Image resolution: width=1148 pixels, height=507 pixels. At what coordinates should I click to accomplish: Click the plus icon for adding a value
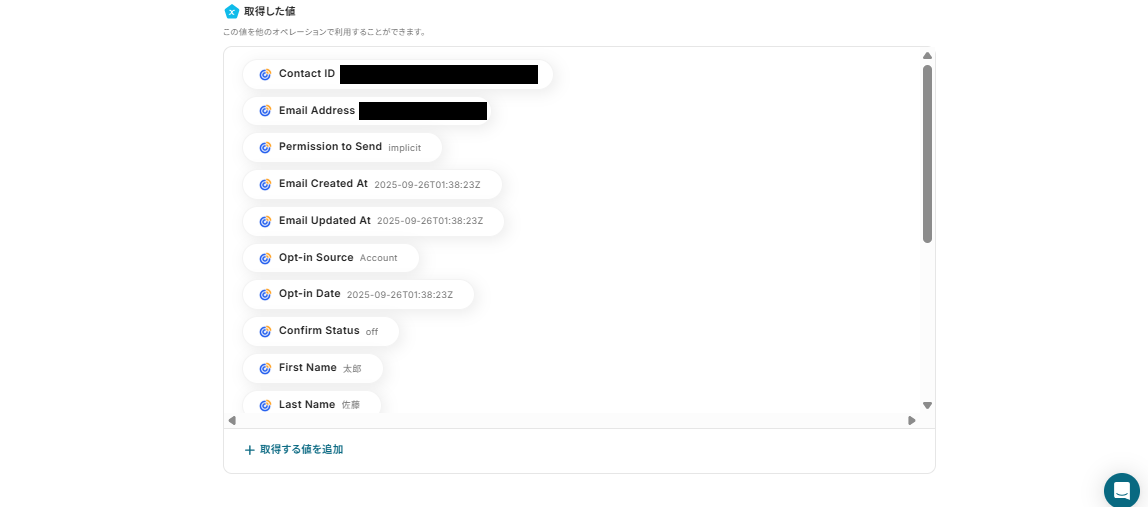250,450
